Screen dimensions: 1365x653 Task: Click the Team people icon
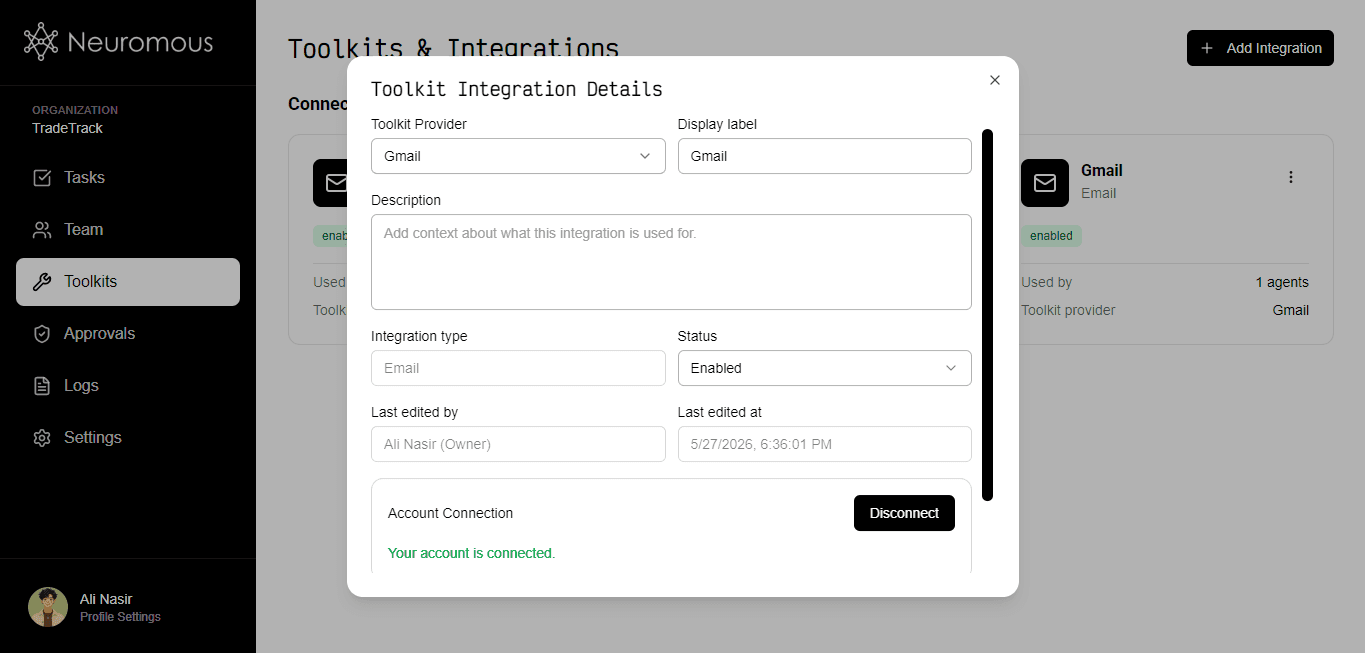42,230
